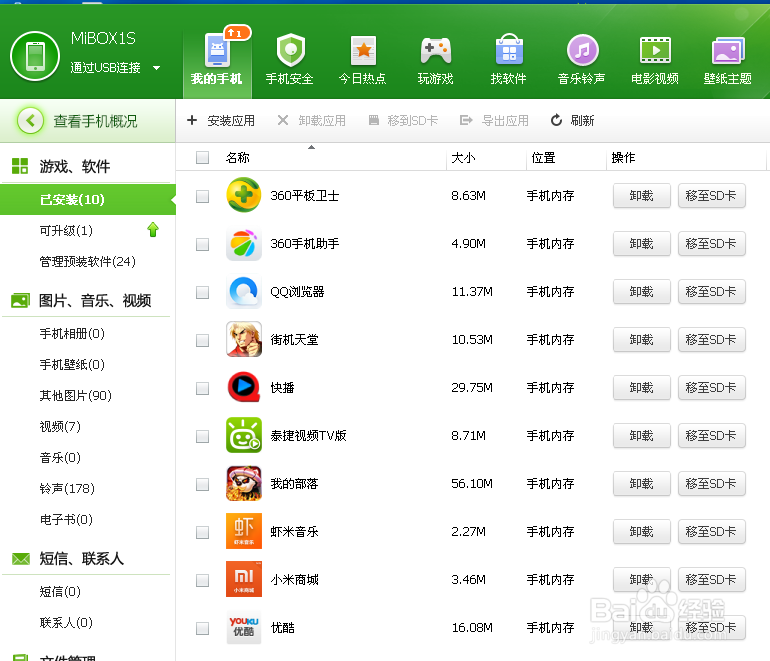The image size is (770, 661).
Task: Click the 泰捷视频TV版 app icon
Action: point(244,435)
